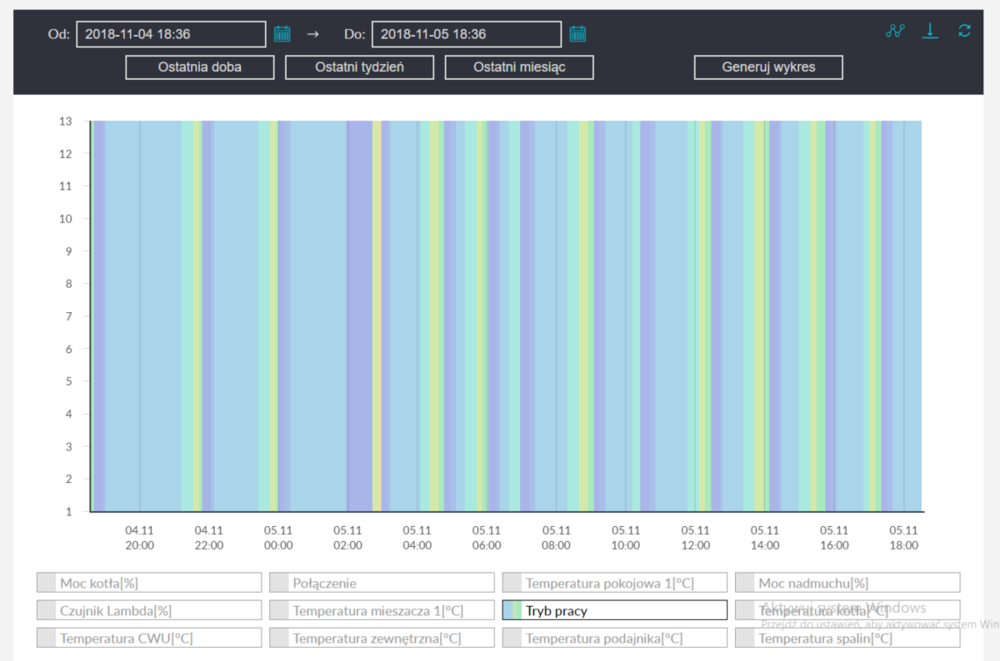1000x661 pixels.
Task: Click the Od start date input field
Action: click(x=171, y=34)
